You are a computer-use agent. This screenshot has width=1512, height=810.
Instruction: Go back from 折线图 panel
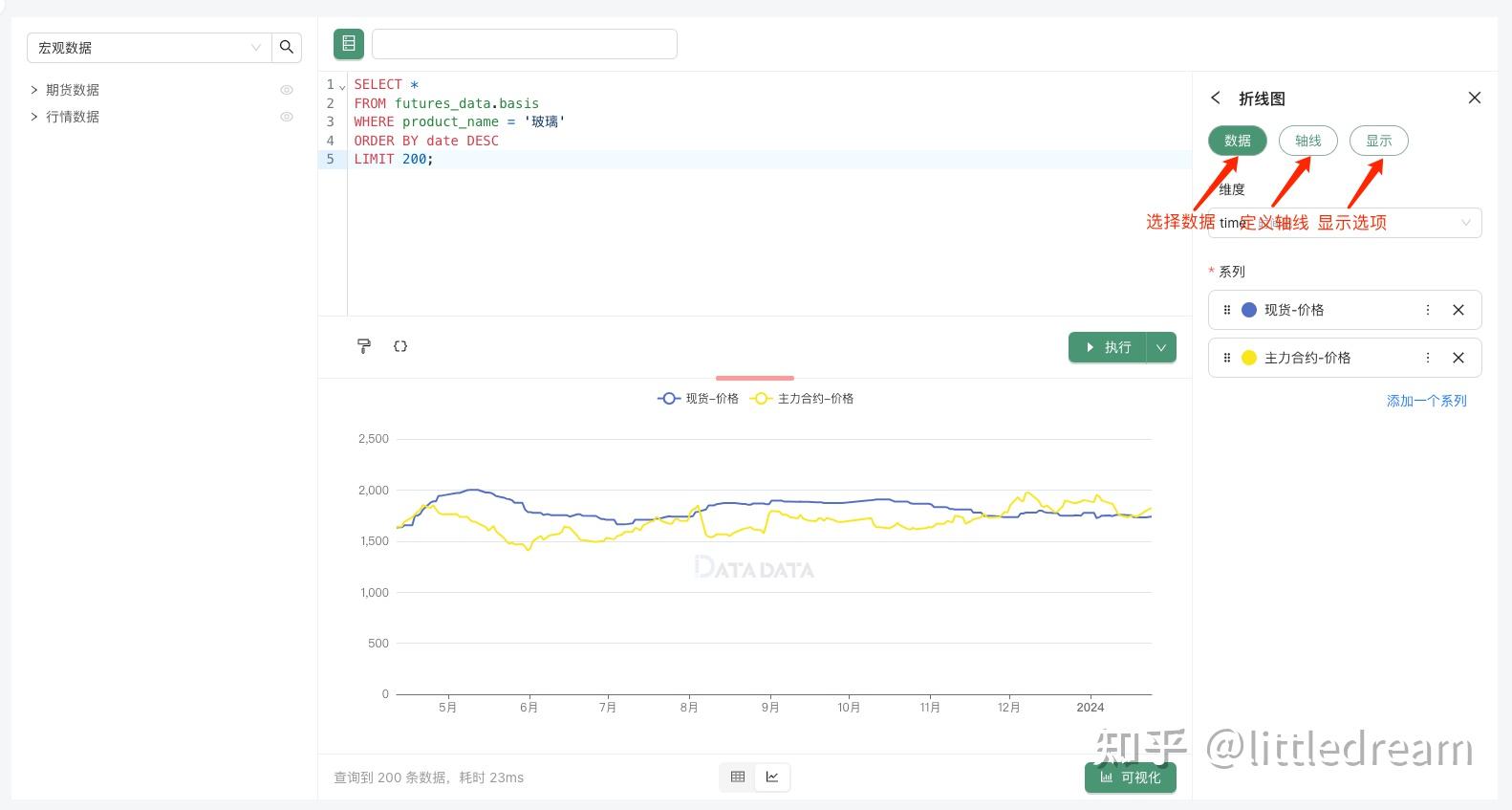[x=1216, y=98]
